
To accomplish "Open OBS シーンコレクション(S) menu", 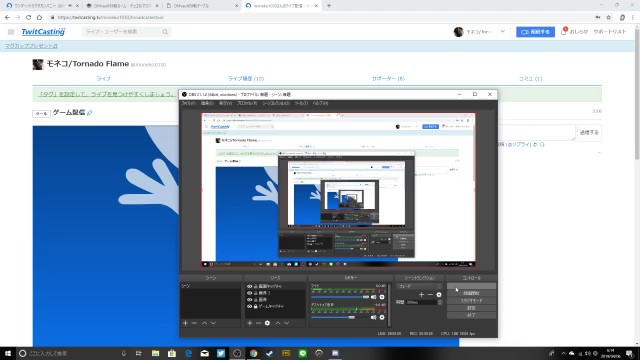I will click(x=276, y=104).
